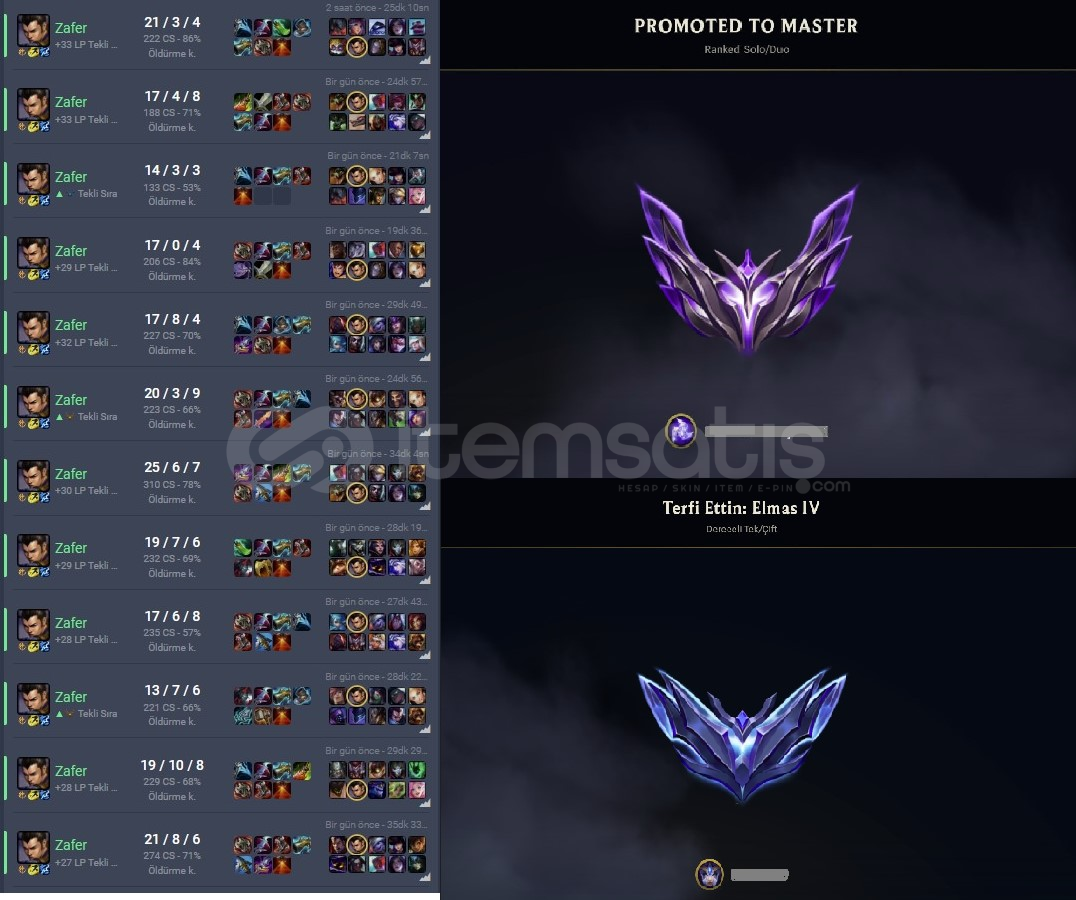Screen dimensions: 1076x900
Task: Open the 13 / 7 / 6 match KDA text
Action: click(172, 691)
